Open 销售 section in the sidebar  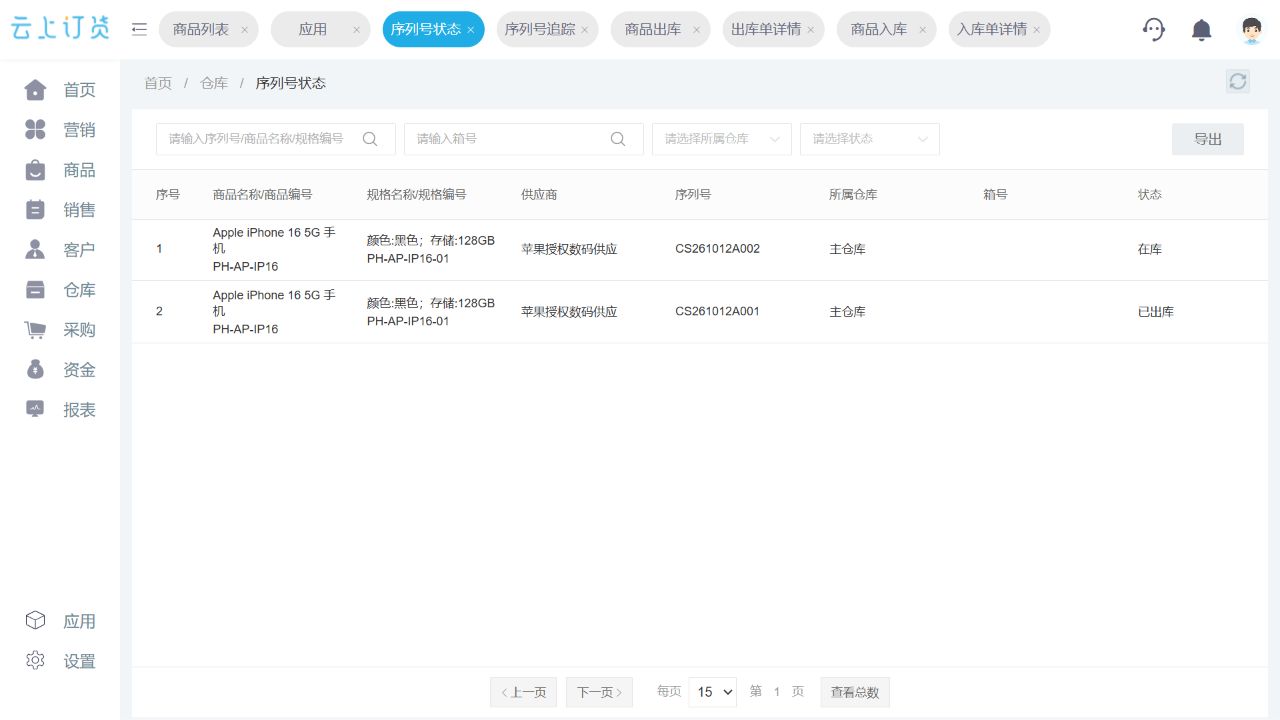click(60, 210)
